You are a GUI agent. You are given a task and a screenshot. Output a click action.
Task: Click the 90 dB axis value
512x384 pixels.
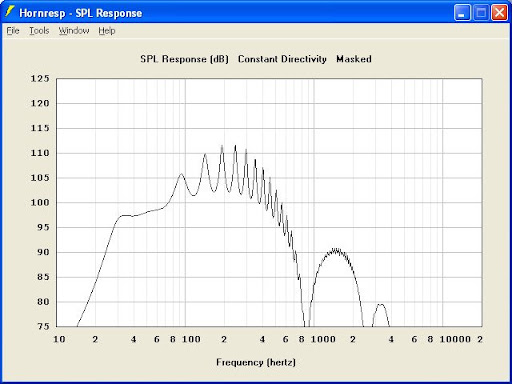[43, 252]
